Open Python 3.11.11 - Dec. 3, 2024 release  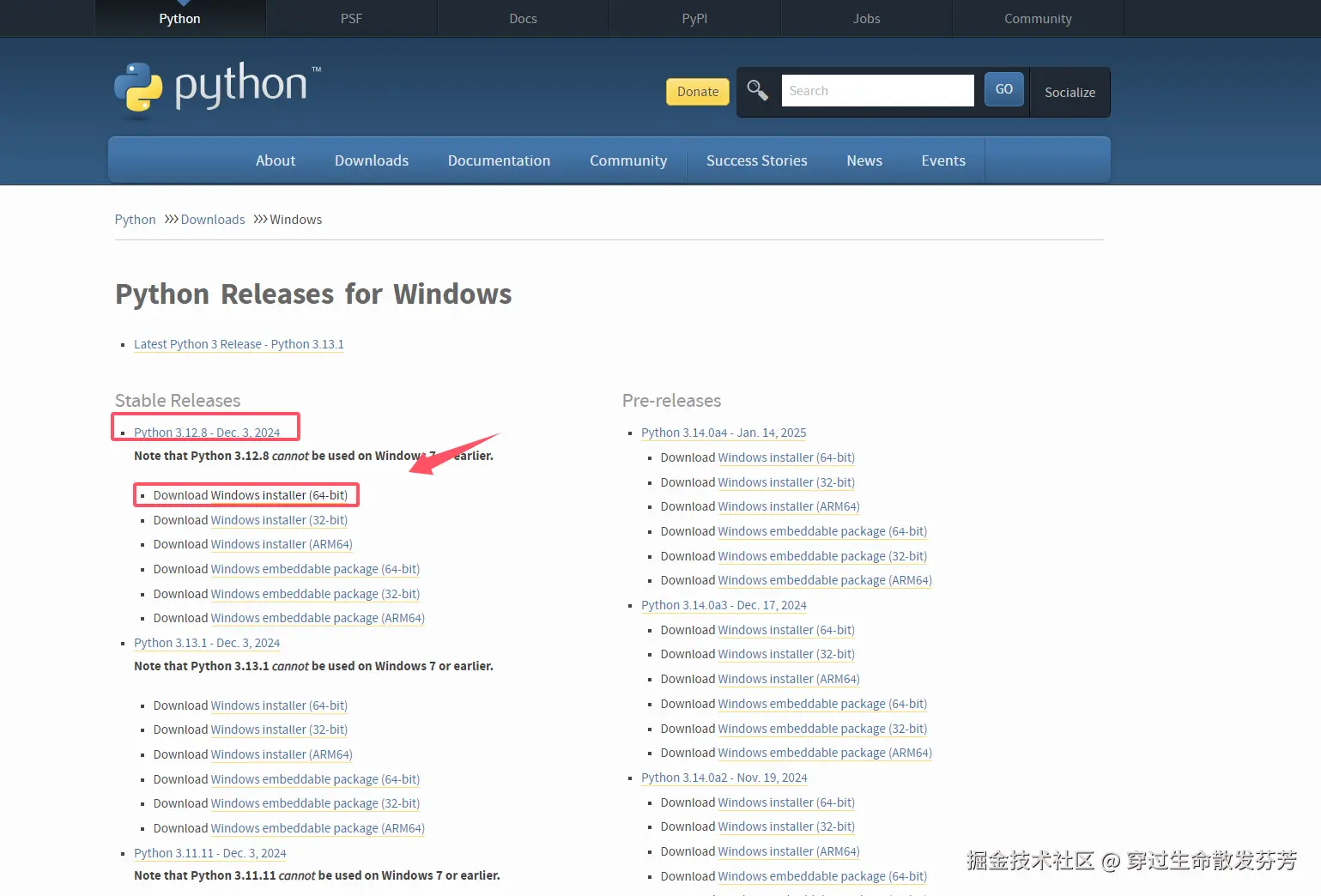tap(210, 853)
